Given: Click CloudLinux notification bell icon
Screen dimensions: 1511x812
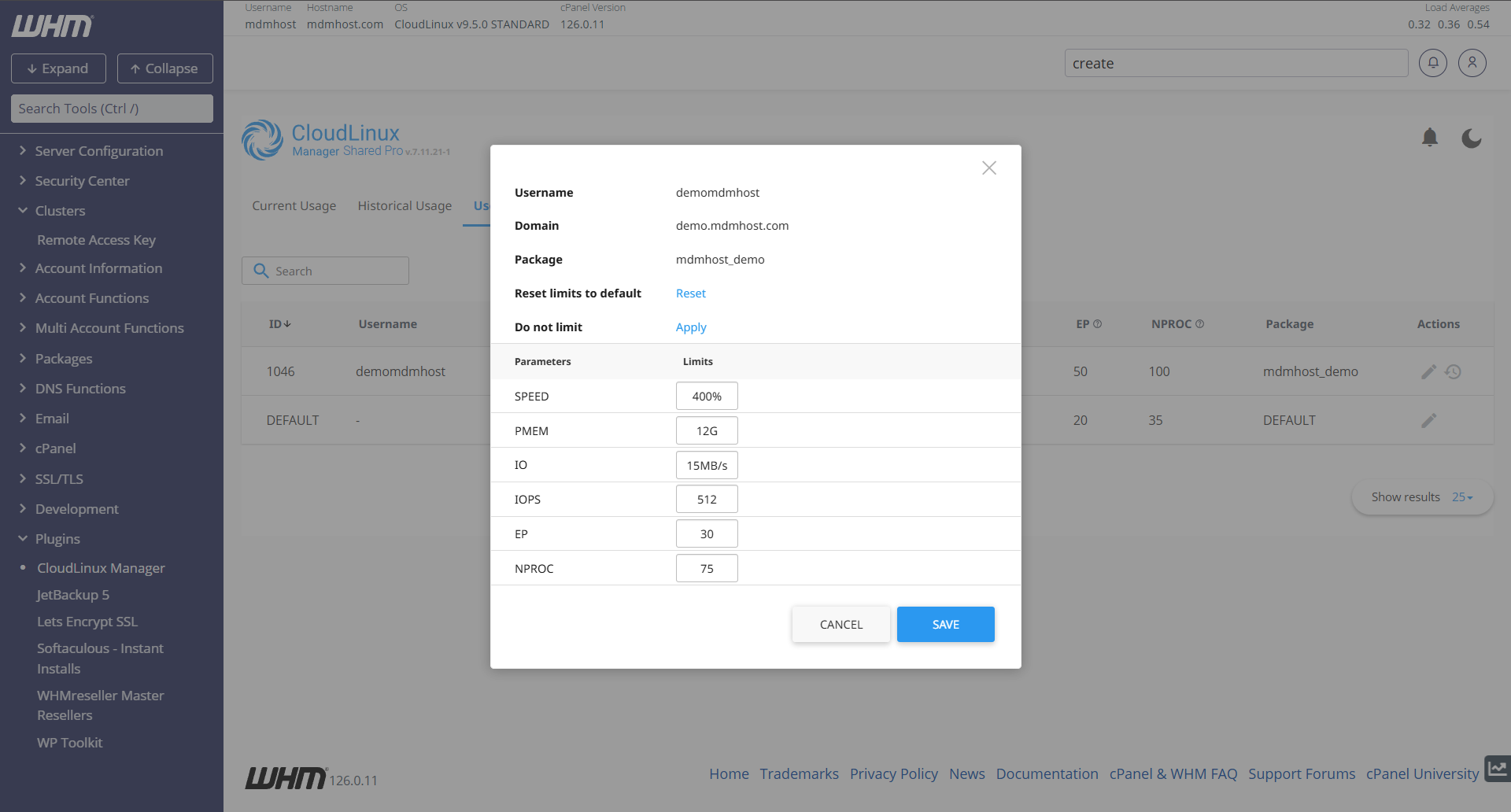Looking at the screenshot, I should (x=1430, y=138).
